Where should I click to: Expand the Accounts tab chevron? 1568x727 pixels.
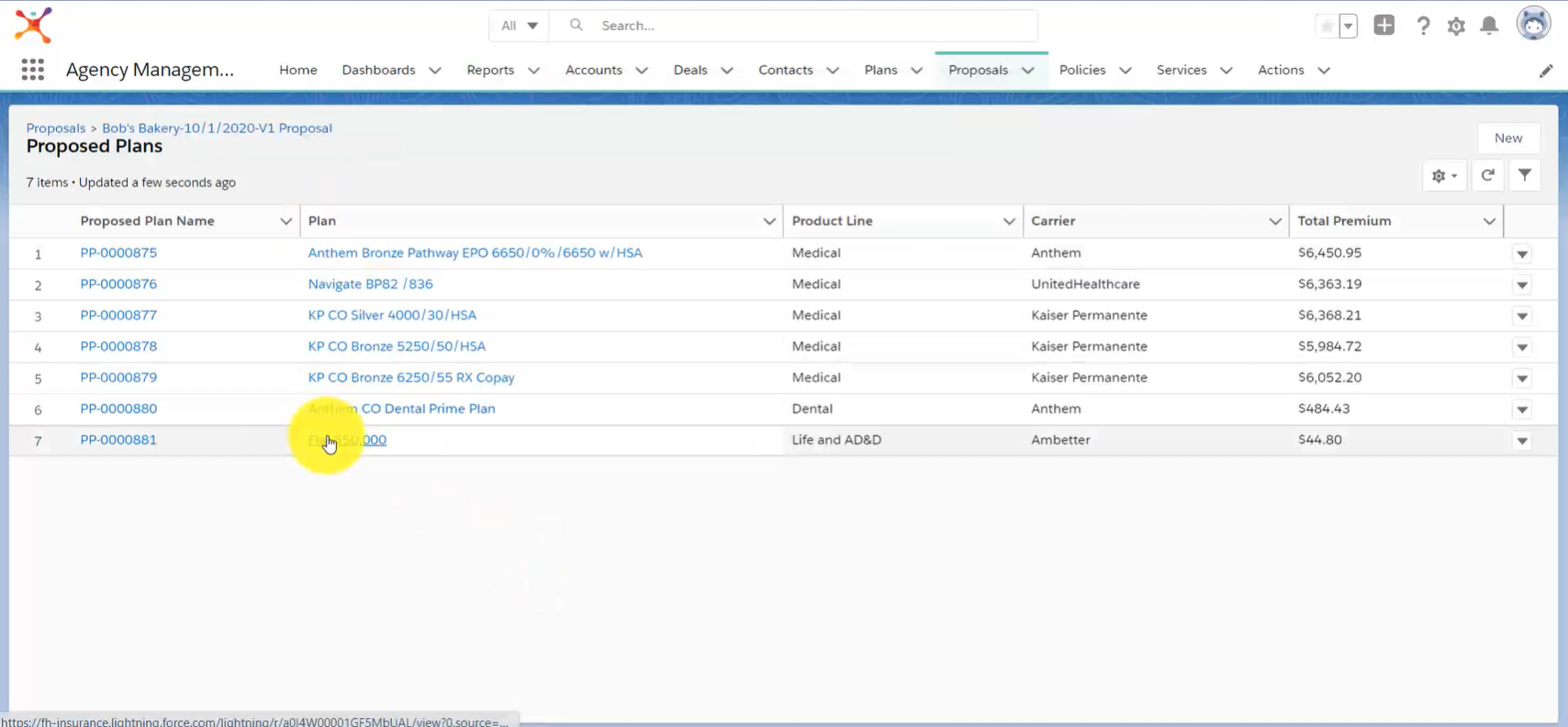coord(642,71)
